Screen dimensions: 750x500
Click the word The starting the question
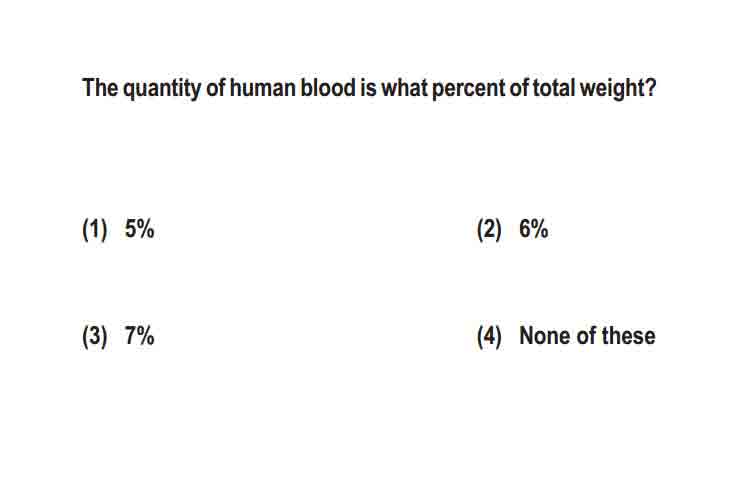pyautogui.click(x=100, y=88)
